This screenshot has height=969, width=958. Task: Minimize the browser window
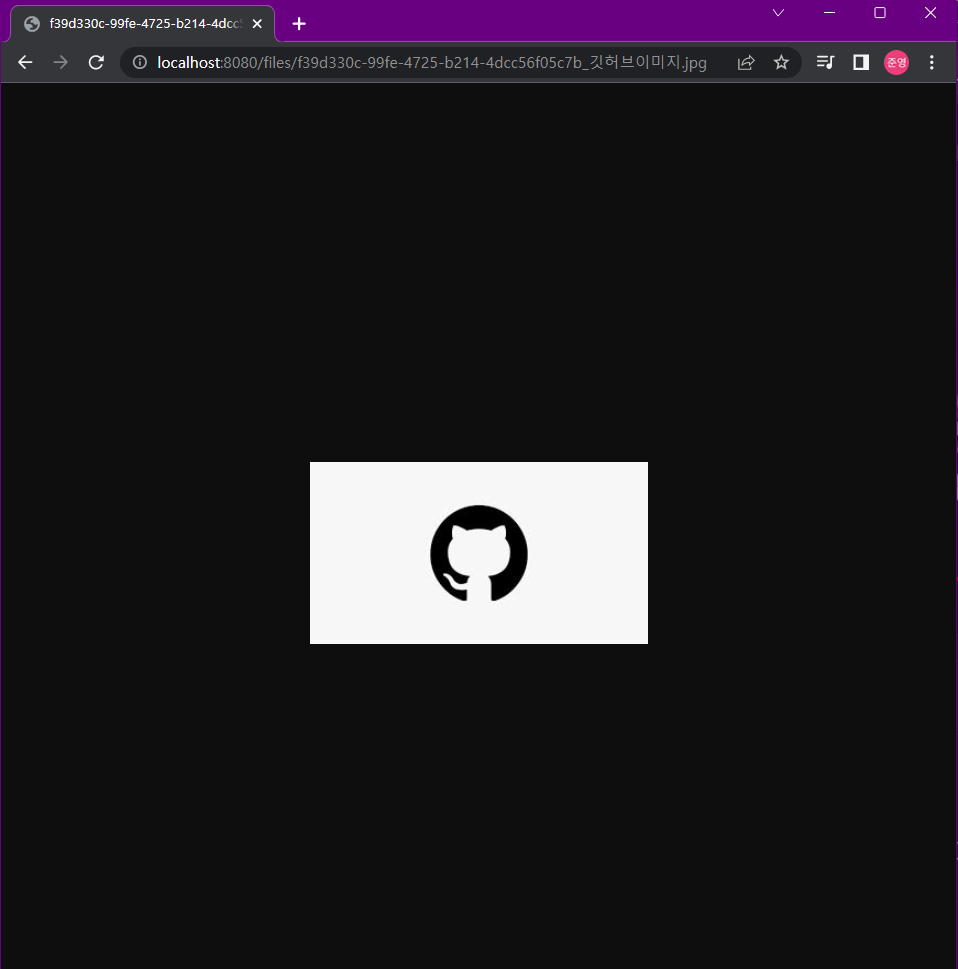pos(829,13)
